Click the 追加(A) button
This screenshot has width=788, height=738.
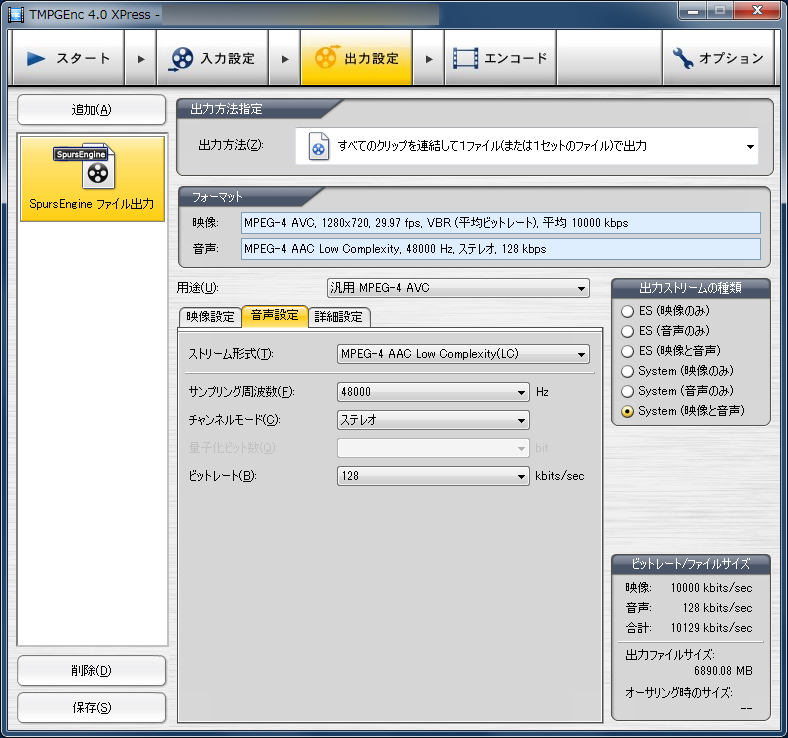[x=91, y=110]
